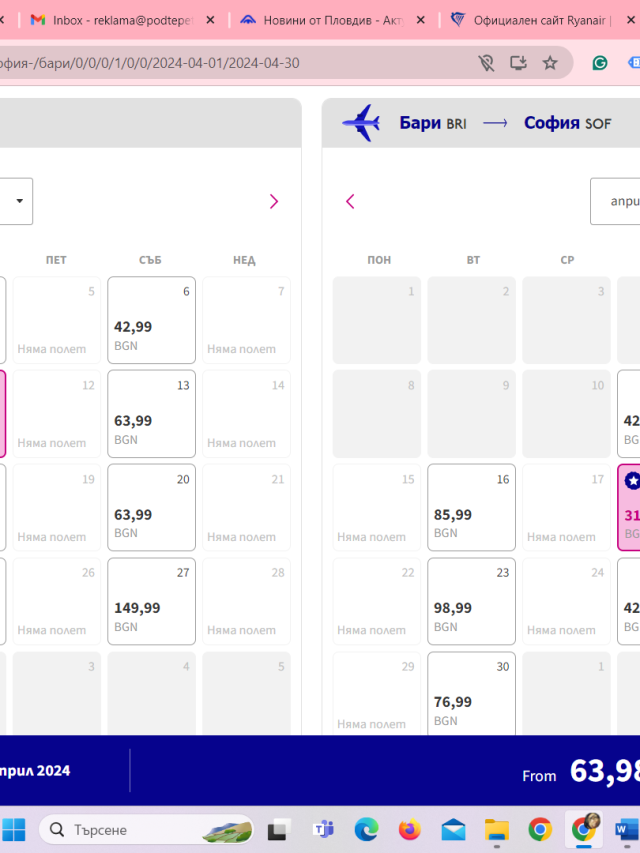640x853 pixels.
Task: Go to next month in outbound calendar
Action: pyautogui.click(x=274, y=202)
